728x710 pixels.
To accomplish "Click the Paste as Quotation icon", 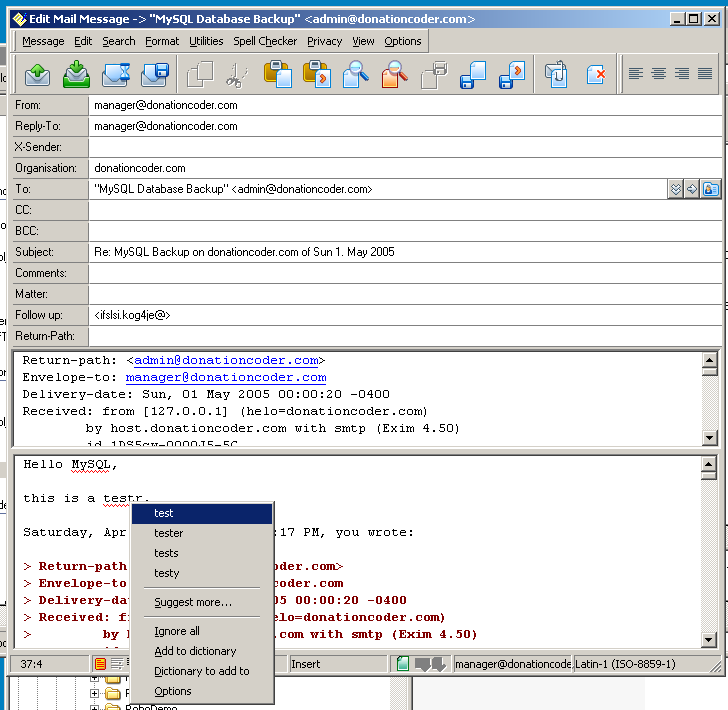I will click(317, 74).
